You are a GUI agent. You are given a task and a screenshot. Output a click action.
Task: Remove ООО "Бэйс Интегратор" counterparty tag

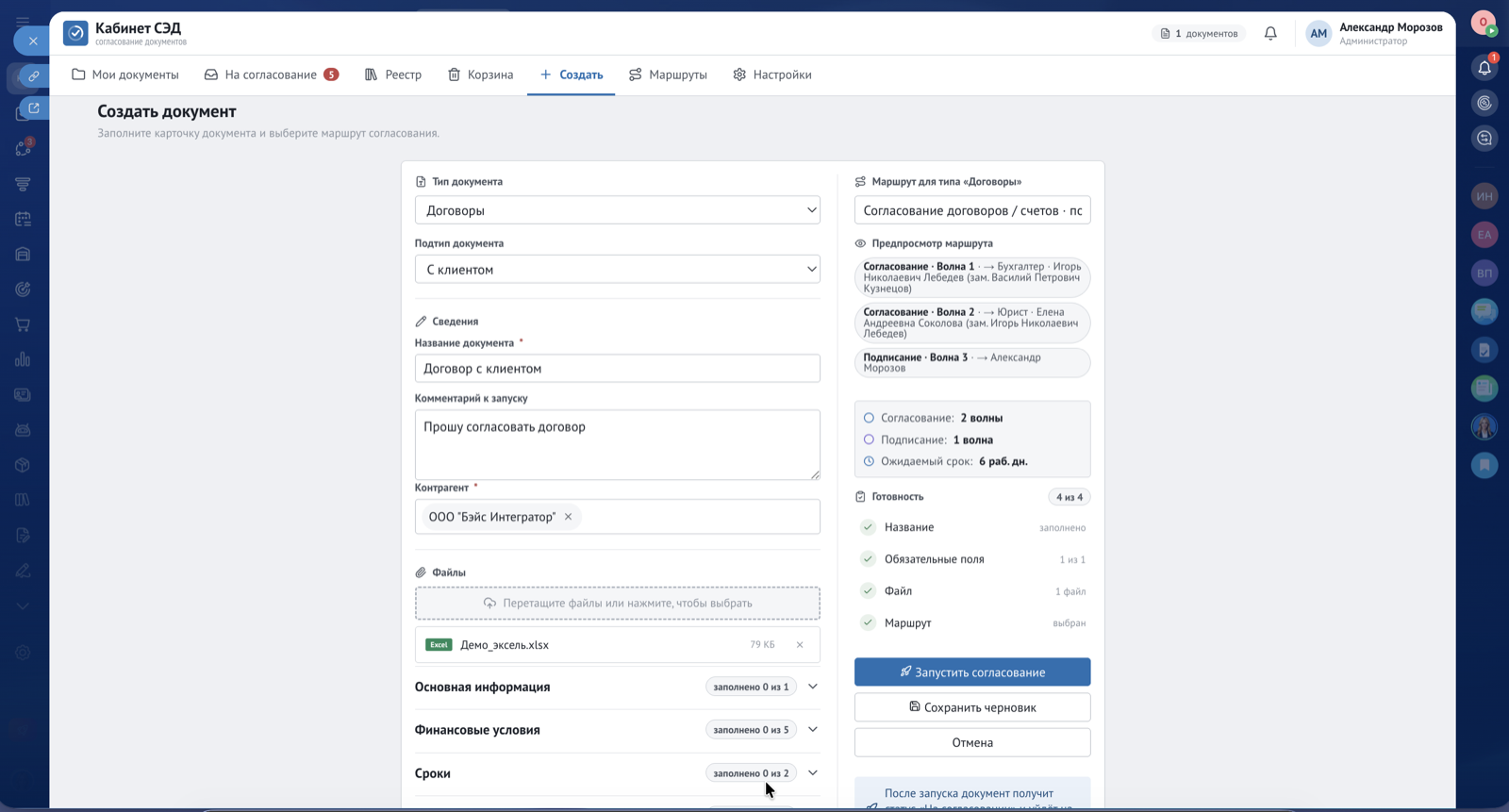pyautogui.click(x=568, y=517)
